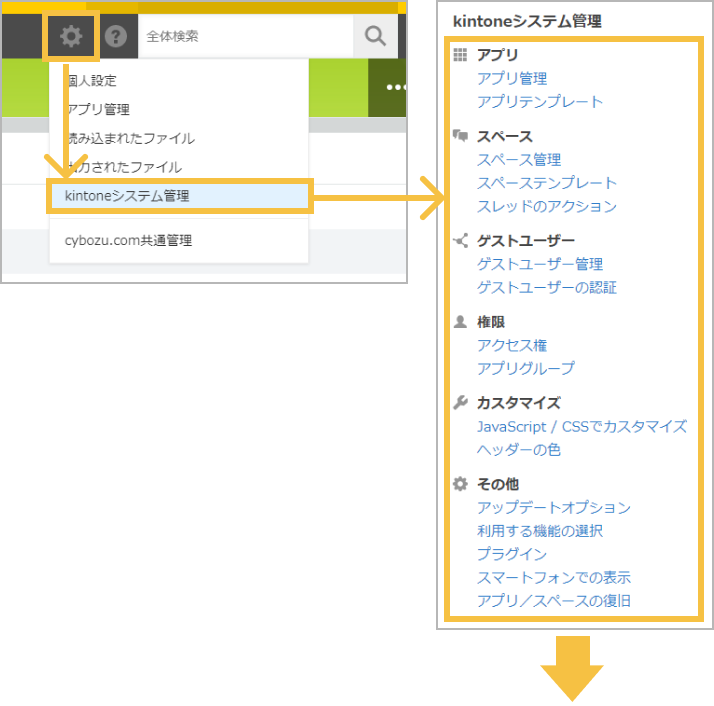Screen dimensions: 714x706
Task: Click the その他 section heading
Action: pyautogui.click(x=498, y=484)
